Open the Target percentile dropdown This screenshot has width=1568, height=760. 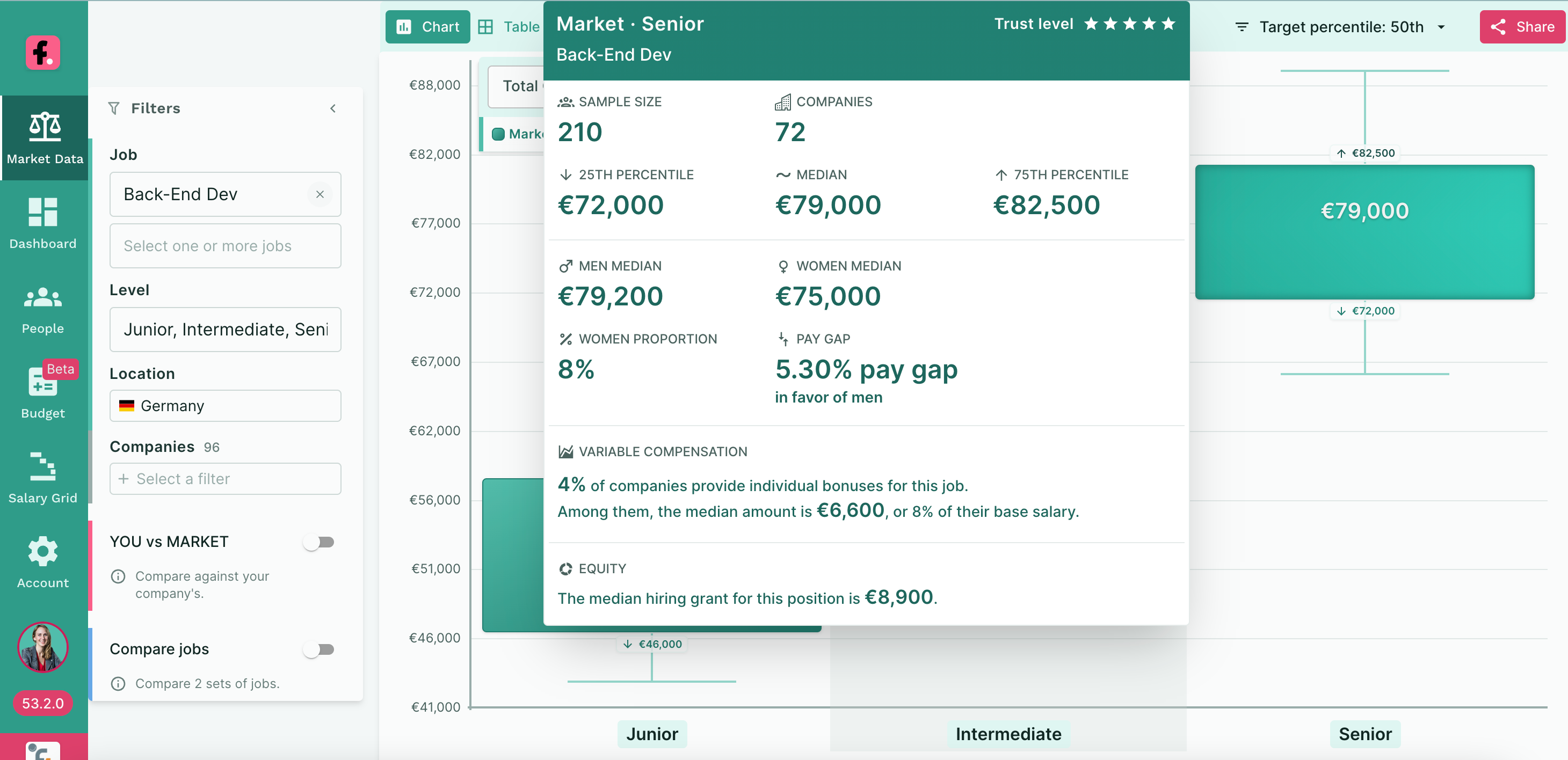(x=1340, y=27)
